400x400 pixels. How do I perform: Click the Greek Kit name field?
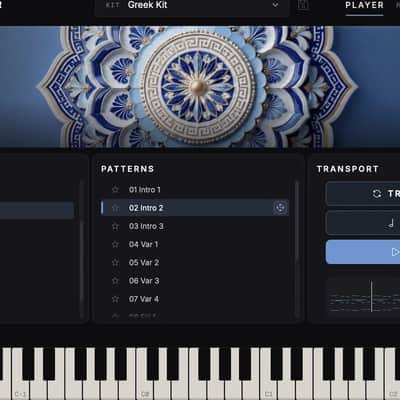(192, 6)
